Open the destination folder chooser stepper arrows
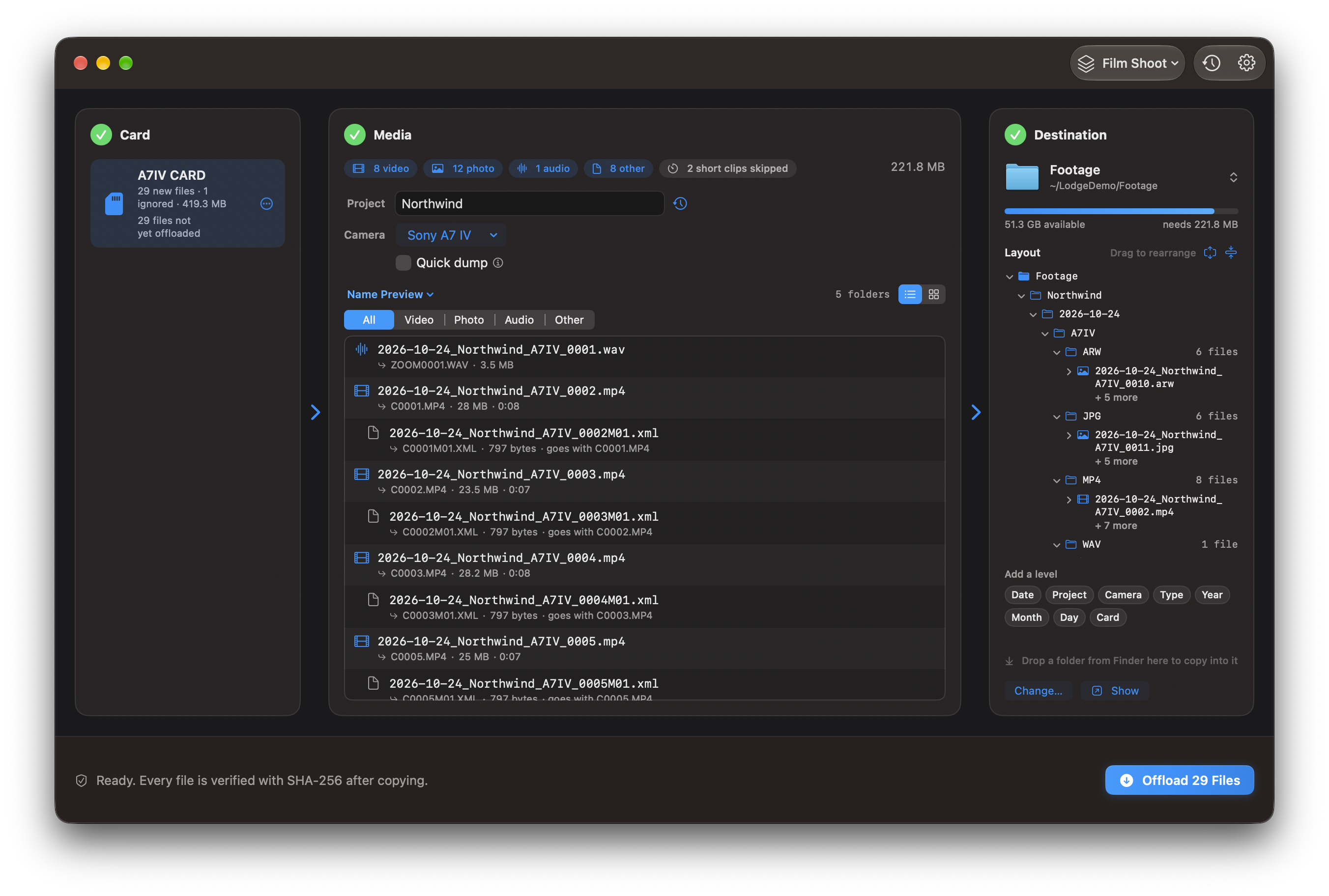 [x=1233, y=177]
